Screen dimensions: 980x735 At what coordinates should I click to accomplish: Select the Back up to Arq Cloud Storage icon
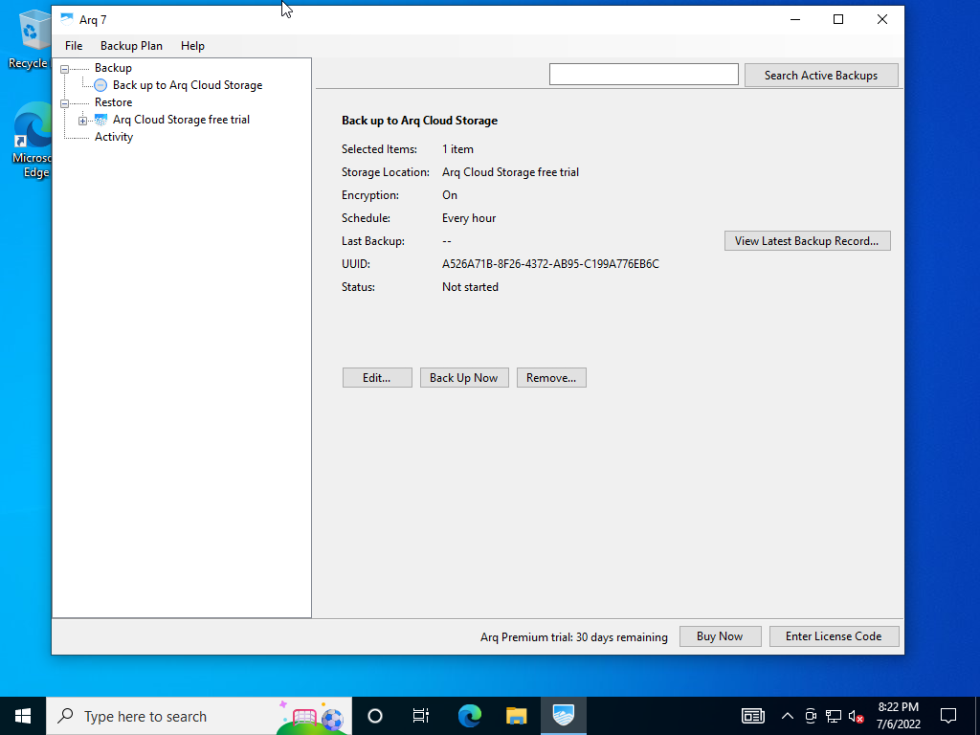(x=100, y=85)
